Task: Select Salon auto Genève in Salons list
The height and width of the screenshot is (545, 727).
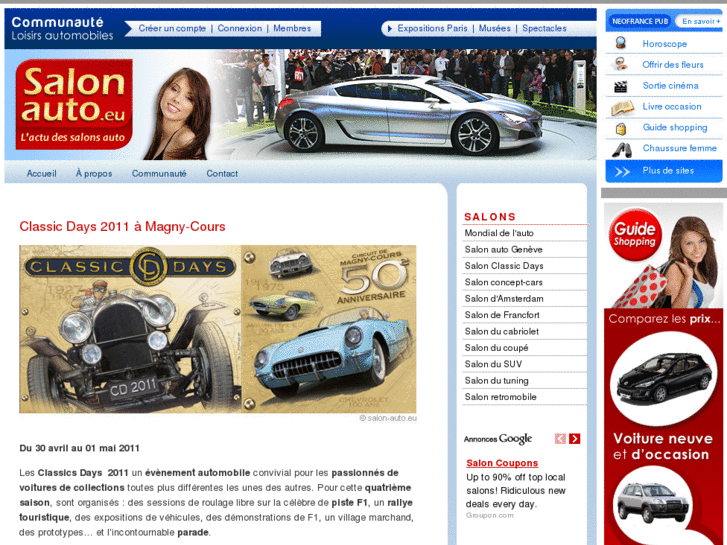Action: pyautogui.click(x=504, y=250)
